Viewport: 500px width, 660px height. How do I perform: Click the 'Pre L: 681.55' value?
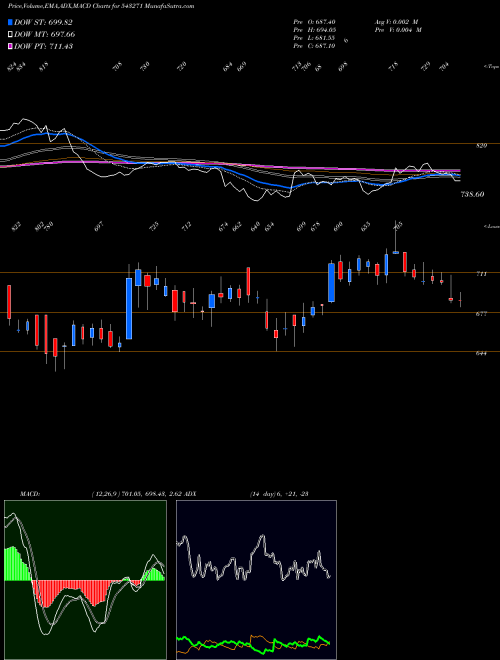(314, 38)
